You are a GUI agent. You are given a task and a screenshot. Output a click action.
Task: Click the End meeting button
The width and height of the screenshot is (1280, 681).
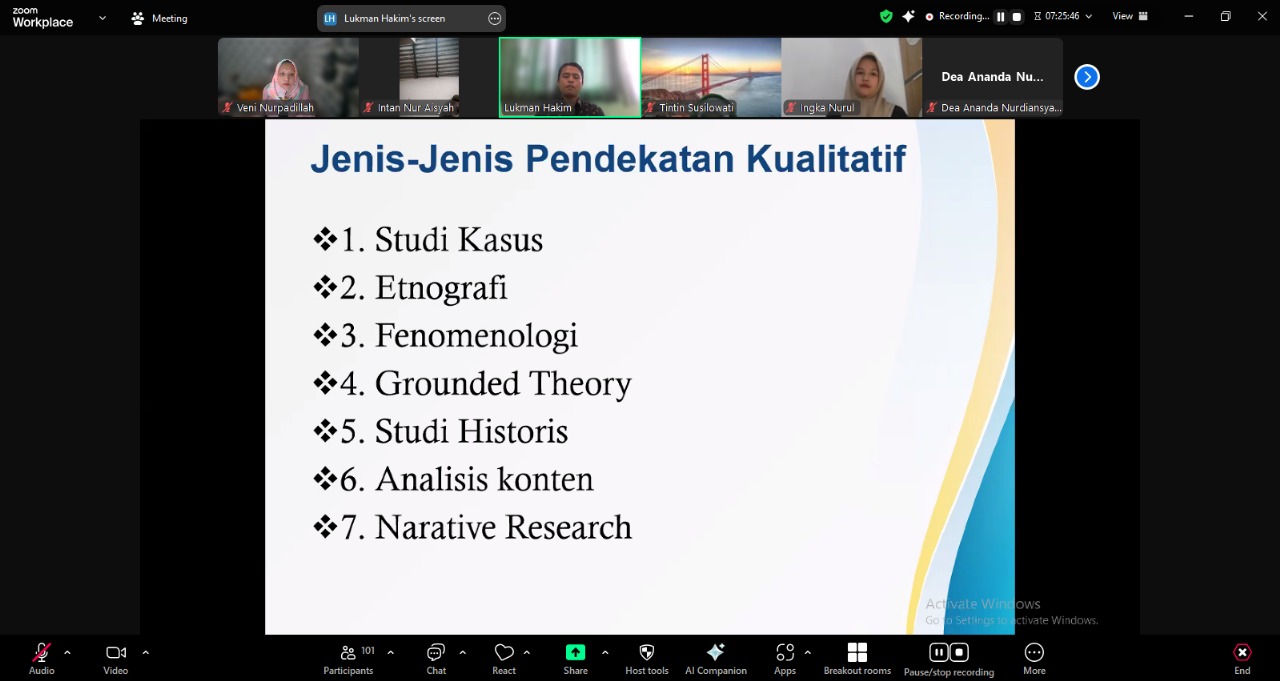1242,658
